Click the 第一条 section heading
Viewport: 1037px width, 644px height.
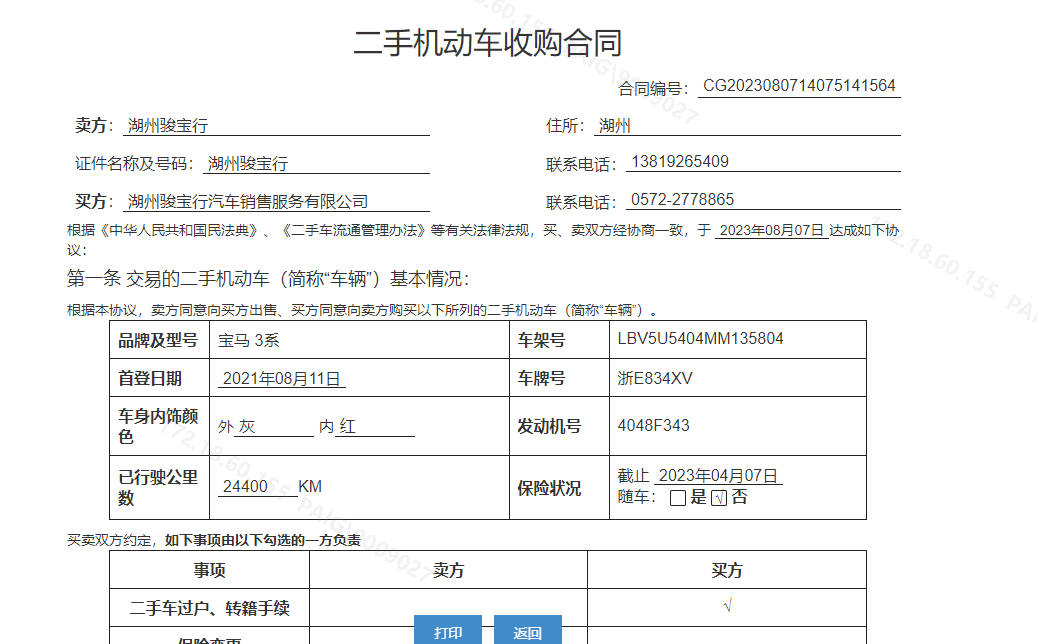268,279
